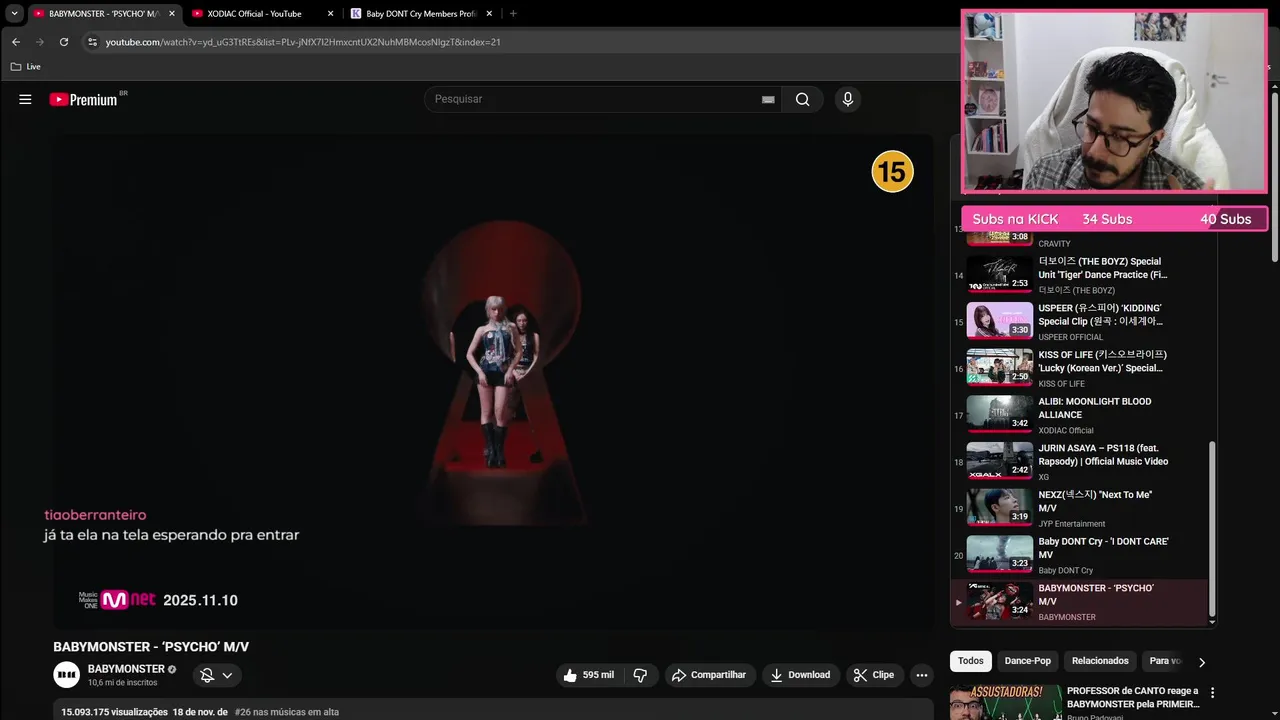
Task: Switch to Baby DONT Cry Members Profile tab
Action: pyautogui.click(x=421, y=14)
